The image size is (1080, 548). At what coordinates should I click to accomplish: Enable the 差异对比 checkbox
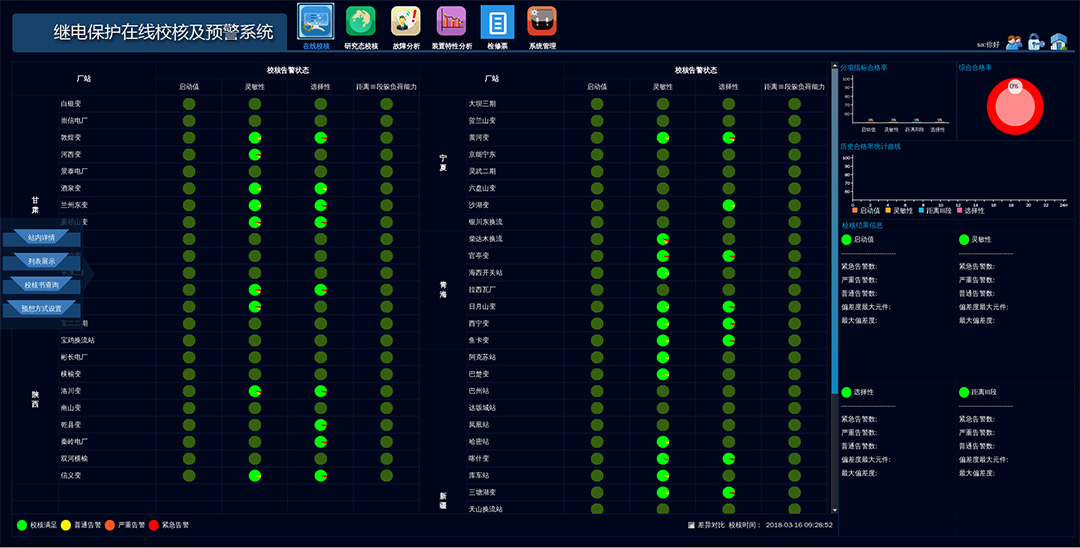(x=691, y=524)
